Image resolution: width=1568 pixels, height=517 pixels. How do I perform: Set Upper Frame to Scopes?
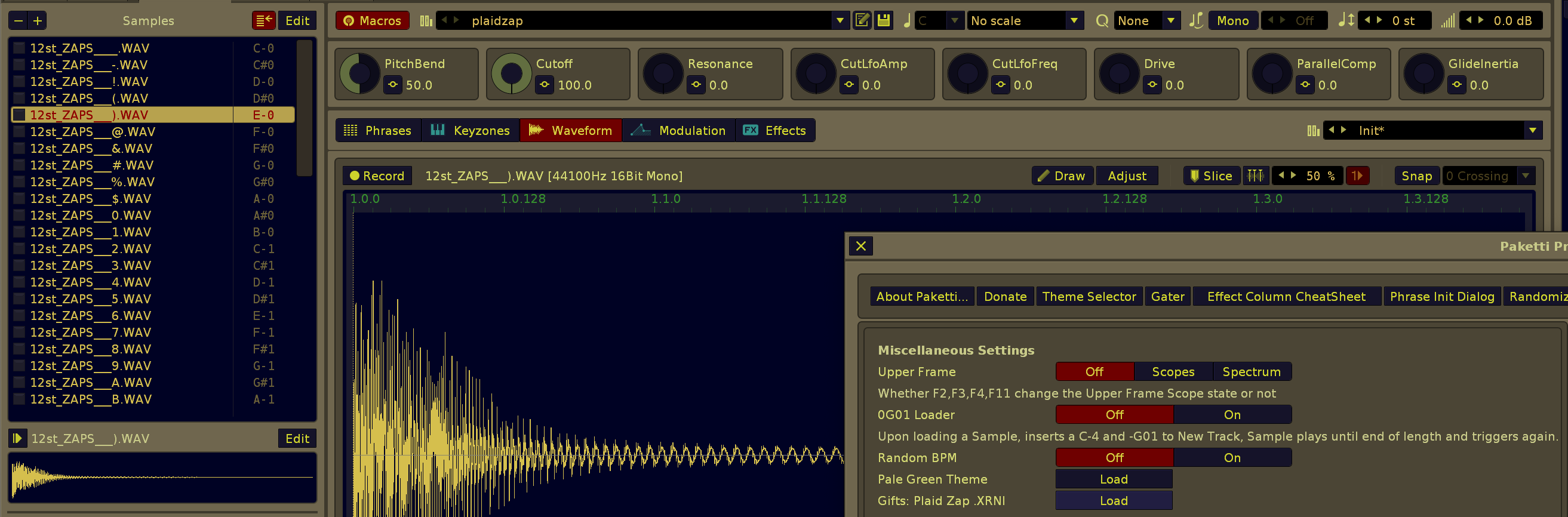(1172, 372)
